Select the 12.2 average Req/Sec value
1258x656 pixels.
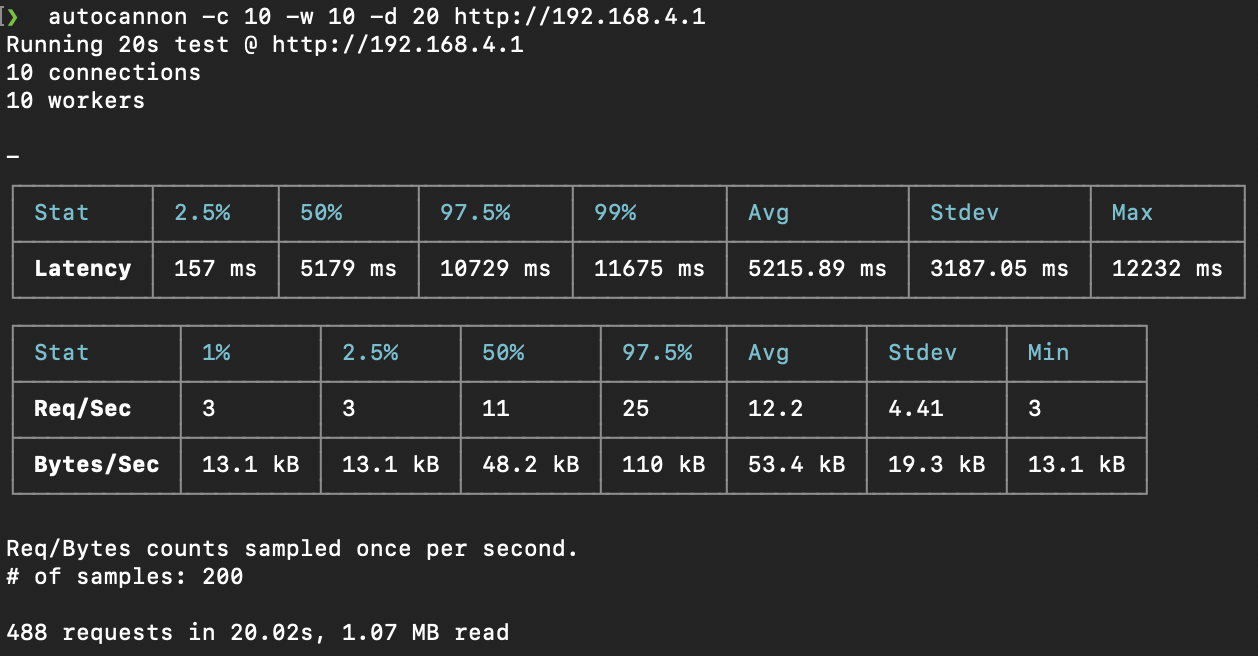775,409
